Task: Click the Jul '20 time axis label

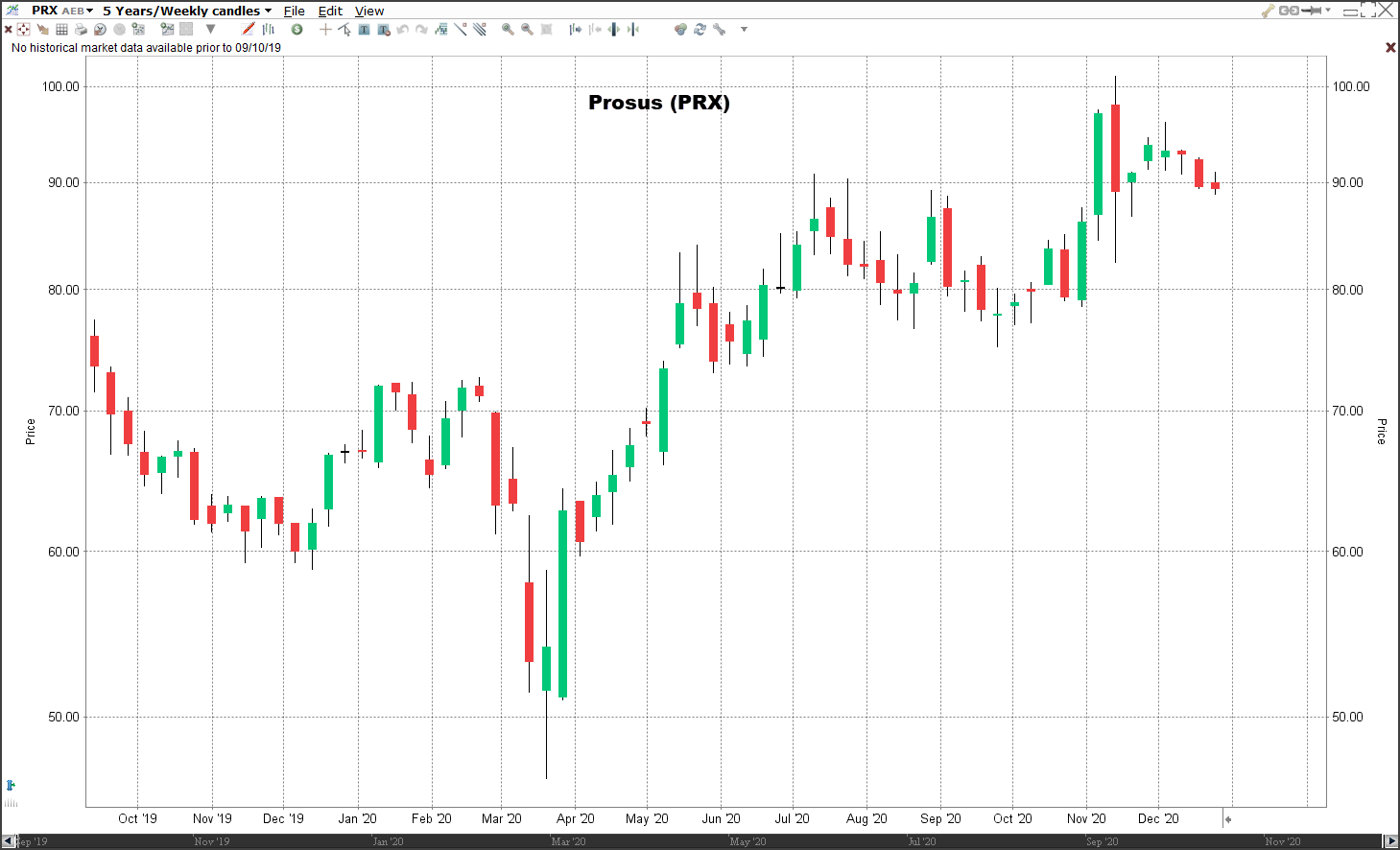Action: click(x=793, y=818)
